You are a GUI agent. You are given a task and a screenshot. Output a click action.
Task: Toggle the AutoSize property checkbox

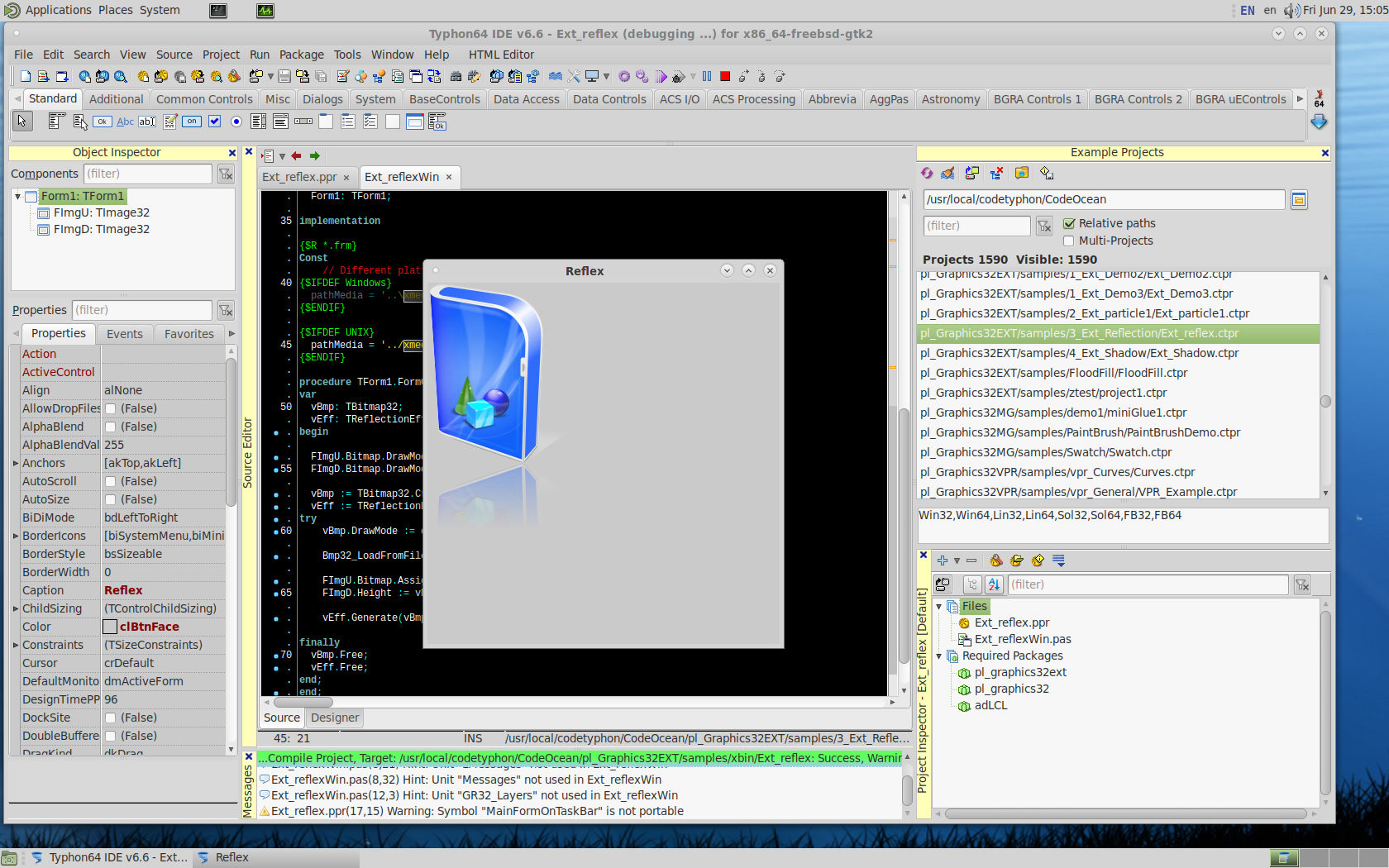110,499
